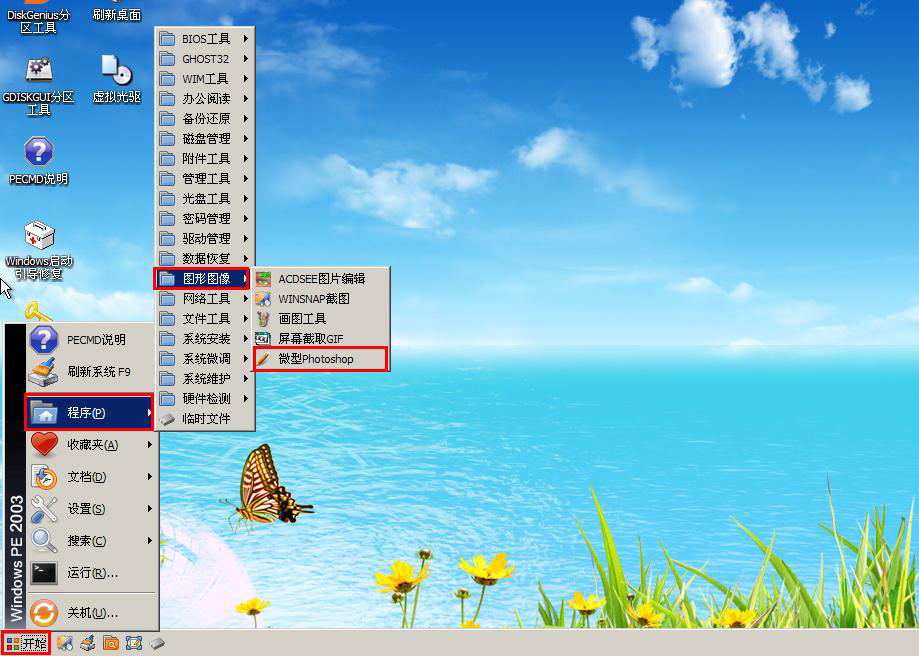Viewport: 919px width, 656px height.
Task: Launch 画图工具 from submenu
Action: click(321, 318)
